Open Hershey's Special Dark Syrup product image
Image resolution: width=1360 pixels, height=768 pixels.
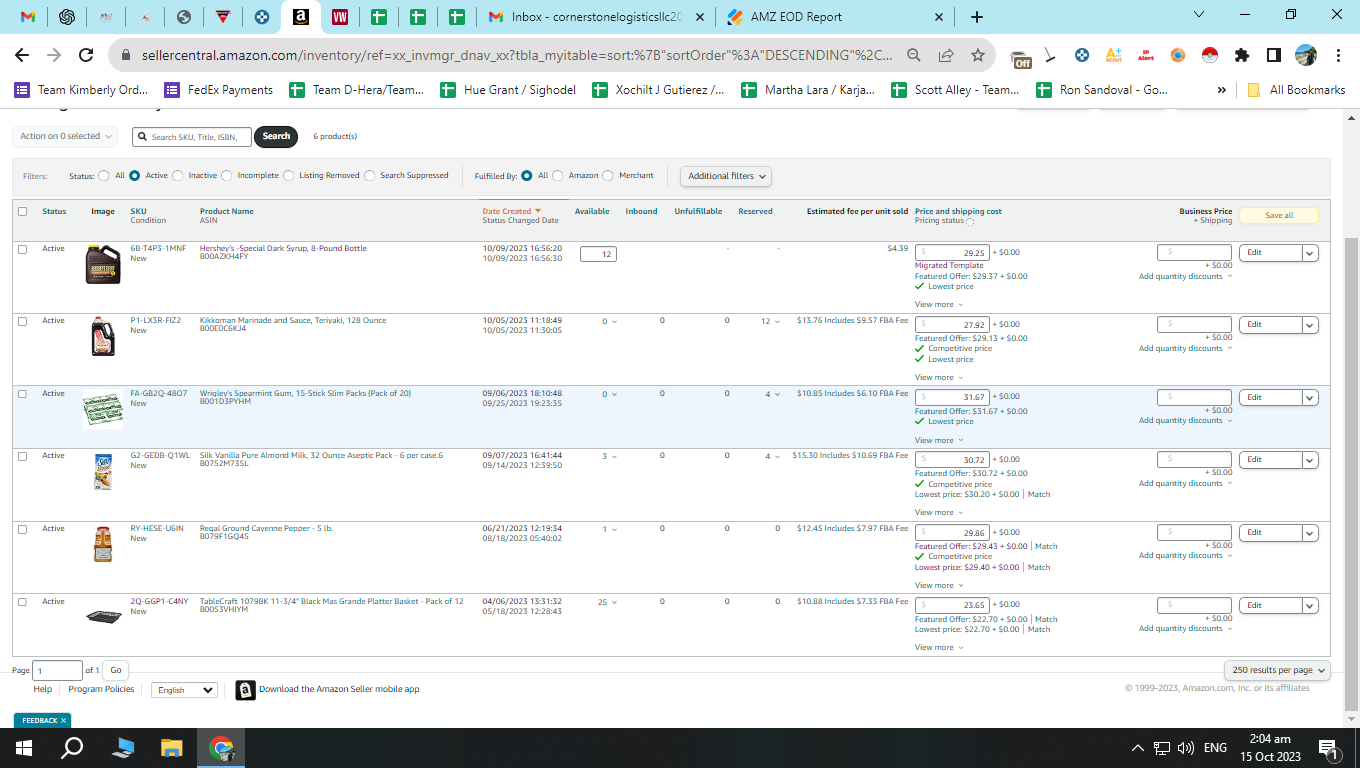[103, 265]
